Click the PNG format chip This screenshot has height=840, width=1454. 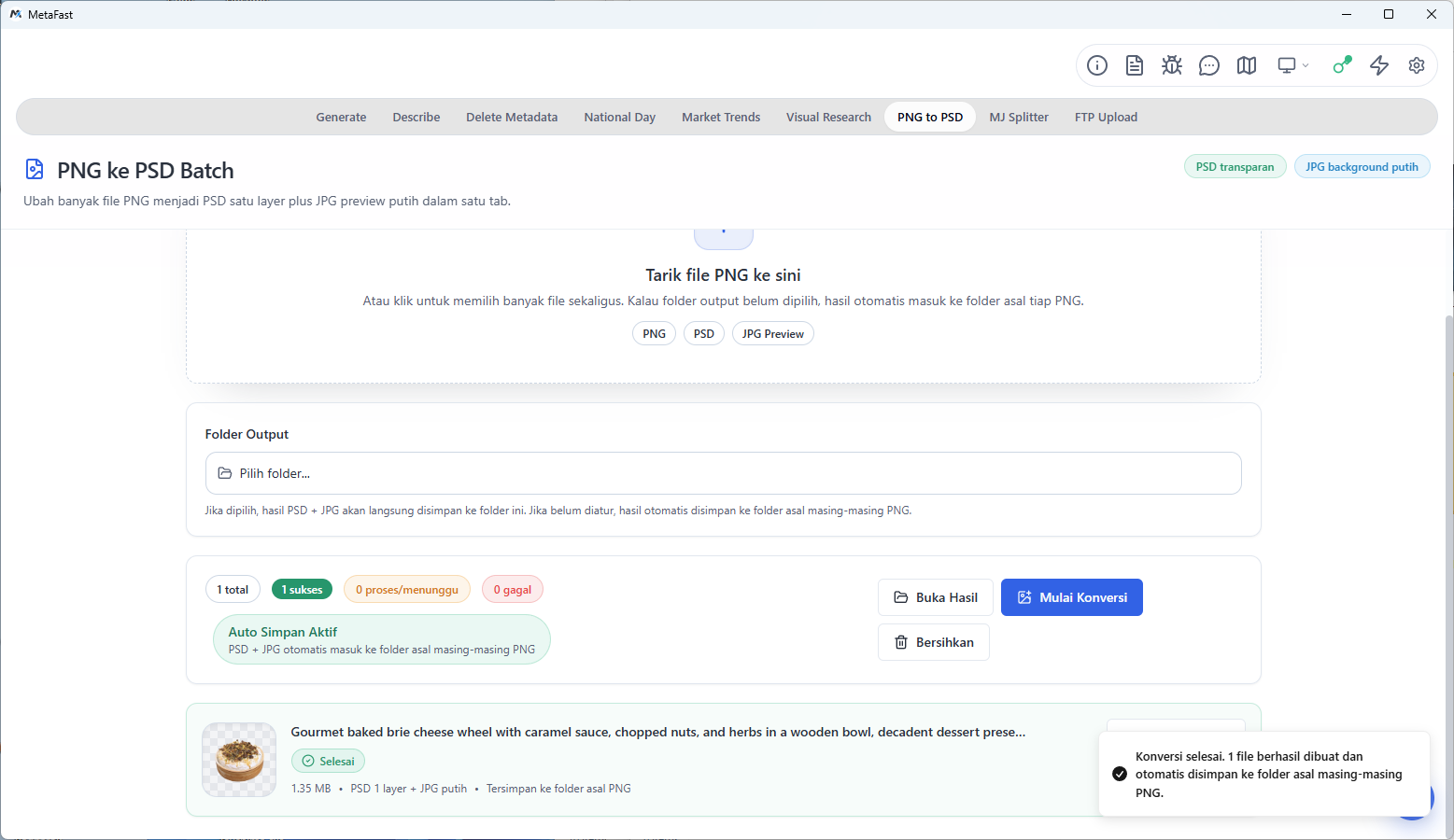pos(654,333)
